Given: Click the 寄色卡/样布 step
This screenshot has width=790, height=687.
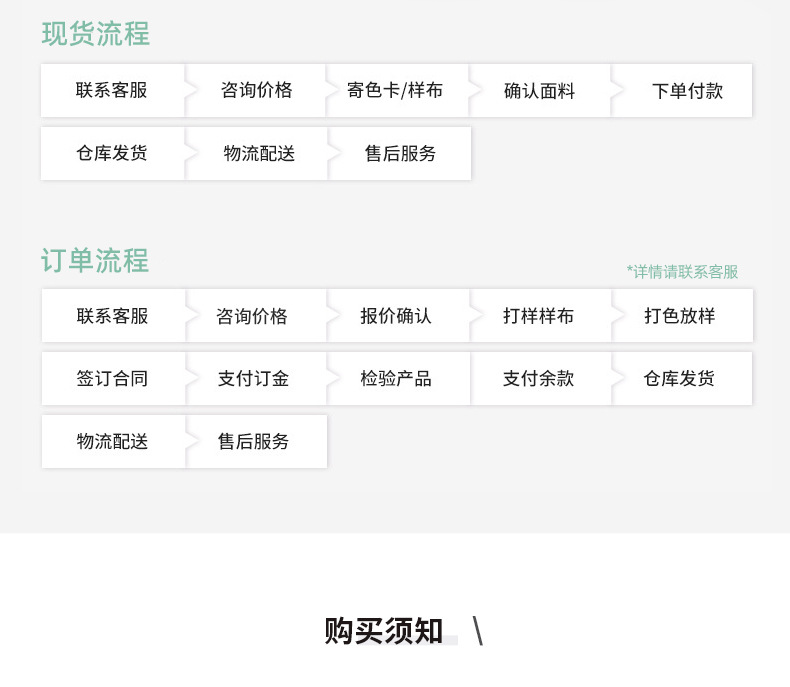Looking at the screenshot, I should click(398, 91).
